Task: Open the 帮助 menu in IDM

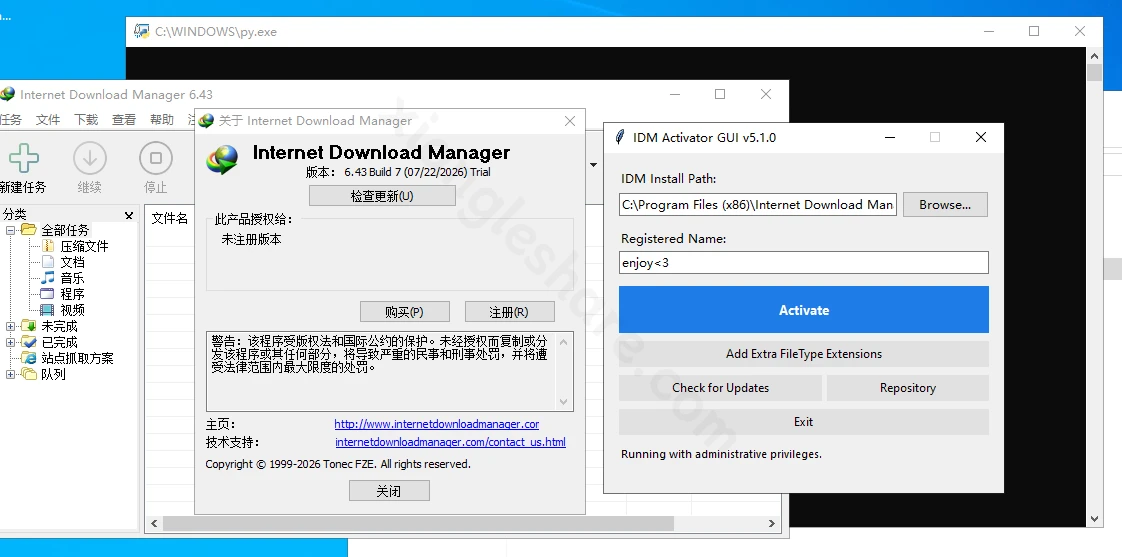Action: click(162, 120)
